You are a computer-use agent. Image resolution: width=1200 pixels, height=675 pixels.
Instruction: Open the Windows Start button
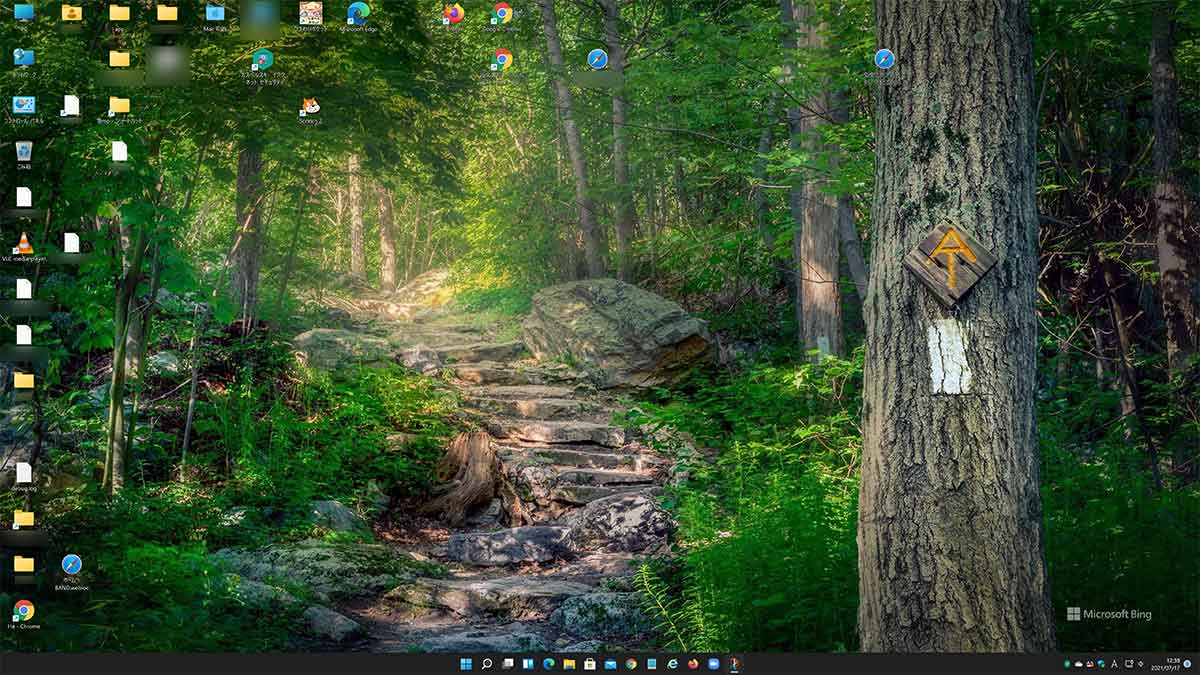tap(466, 664)
